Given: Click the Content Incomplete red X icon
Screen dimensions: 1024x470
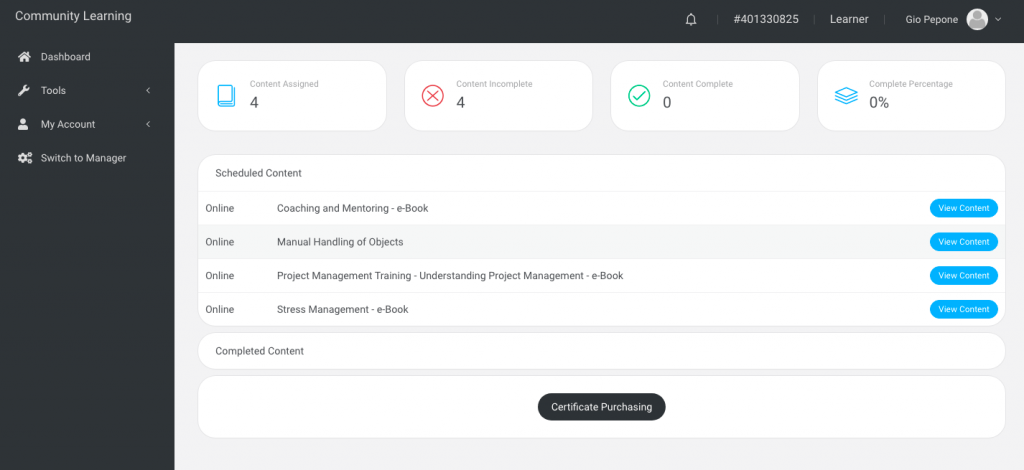Looking at the screenshot, I should (432, 96).
